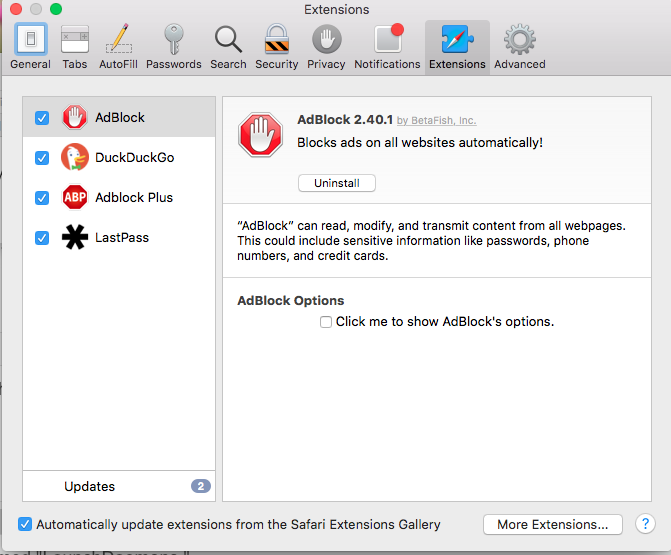Open the General preferences pane
Image resolution: width=671 pixels, height=555 pixels.
[30, 47]
